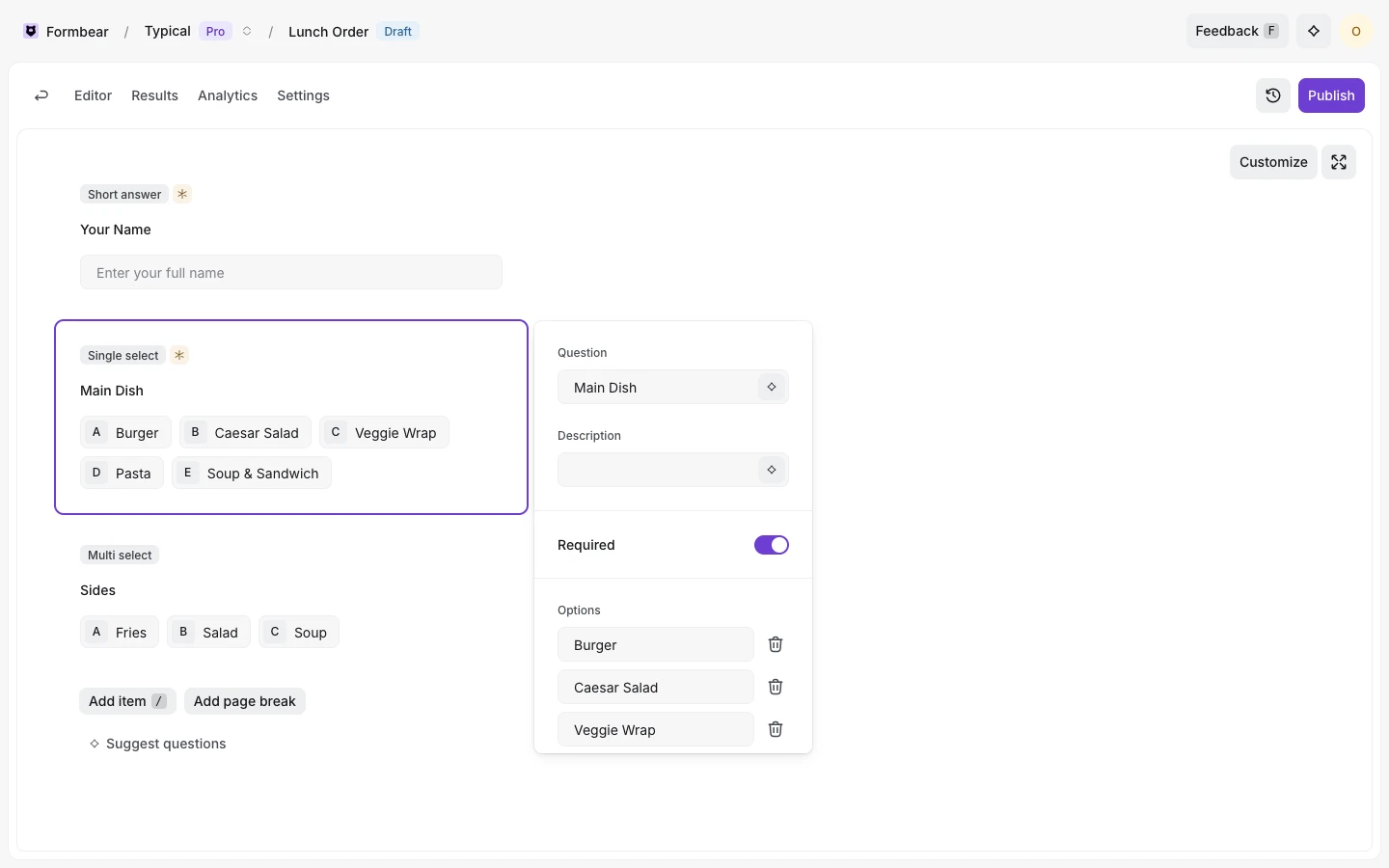1389x868 pixels.
Task: Click the Lunch Order form name in breadcrumb
Action: [x=328, y=31]
